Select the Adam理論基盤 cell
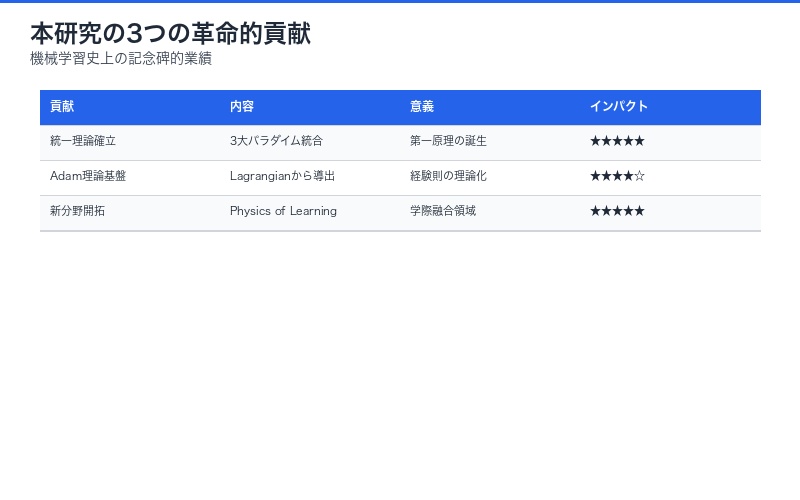The image size is (800, 500). (88, 176)
